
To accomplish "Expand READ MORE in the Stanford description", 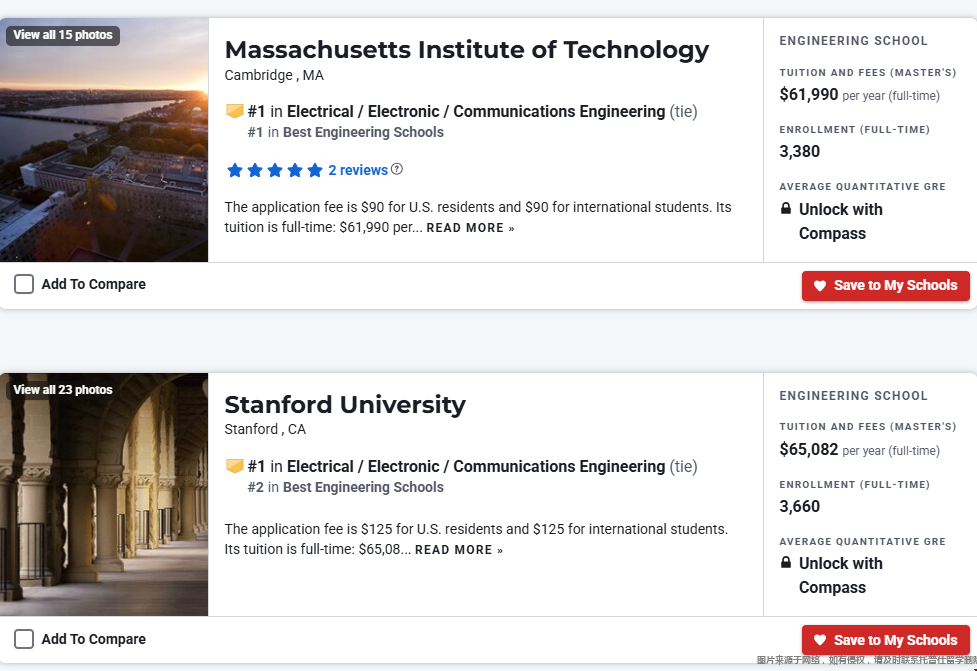I will (459, 550).
